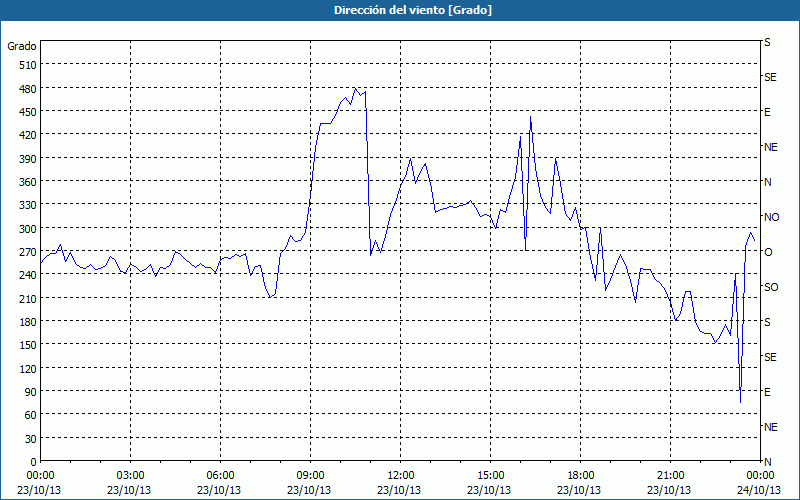Select the 'SO' compass direction label
Image resolution: width=800 pixels, height=500 pixels.
tap(771, 287)
